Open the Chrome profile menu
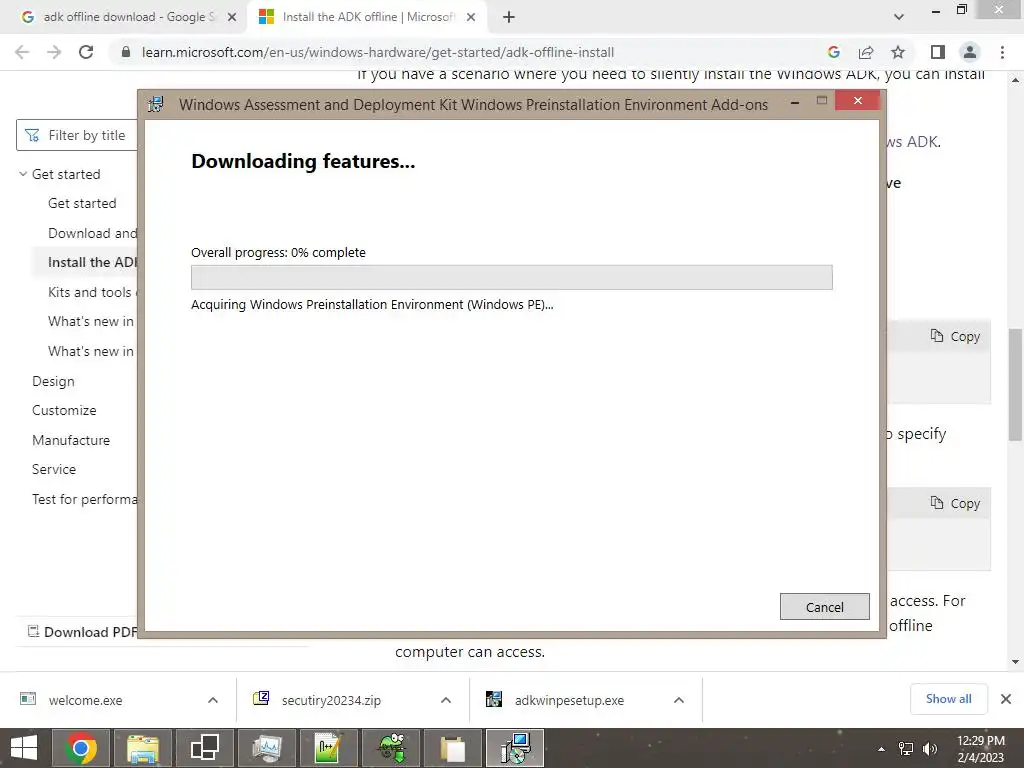 (970, 52)
